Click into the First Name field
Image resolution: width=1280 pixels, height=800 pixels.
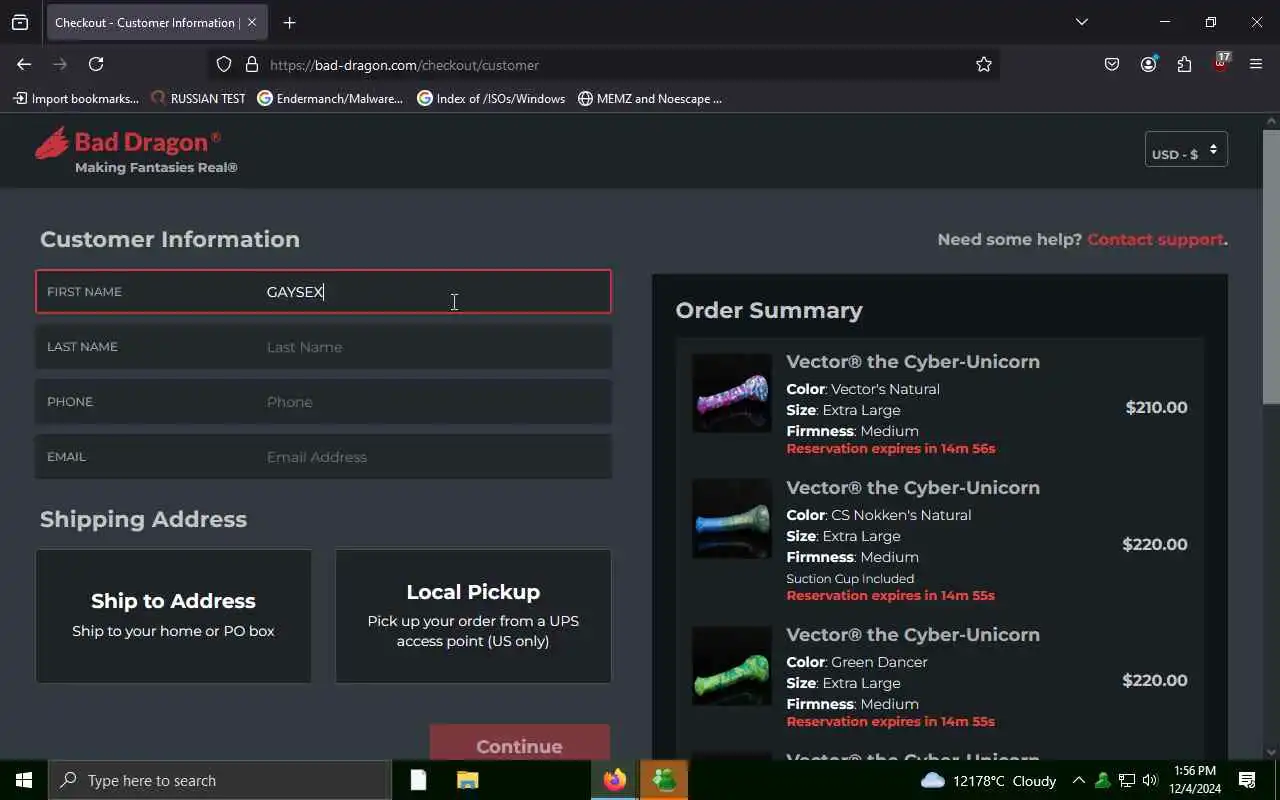point(323,292)
